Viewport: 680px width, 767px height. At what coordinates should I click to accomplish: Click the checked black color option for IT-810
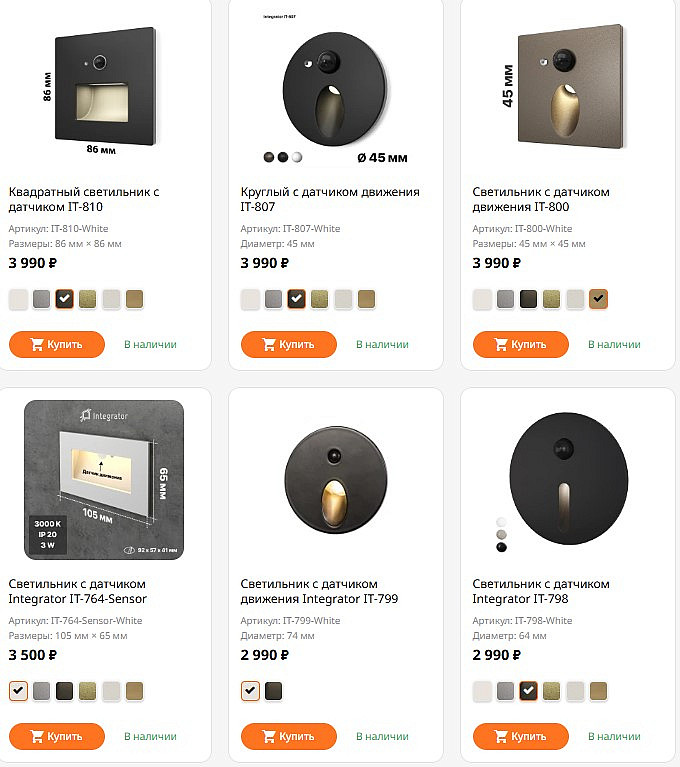coord(65,299)
